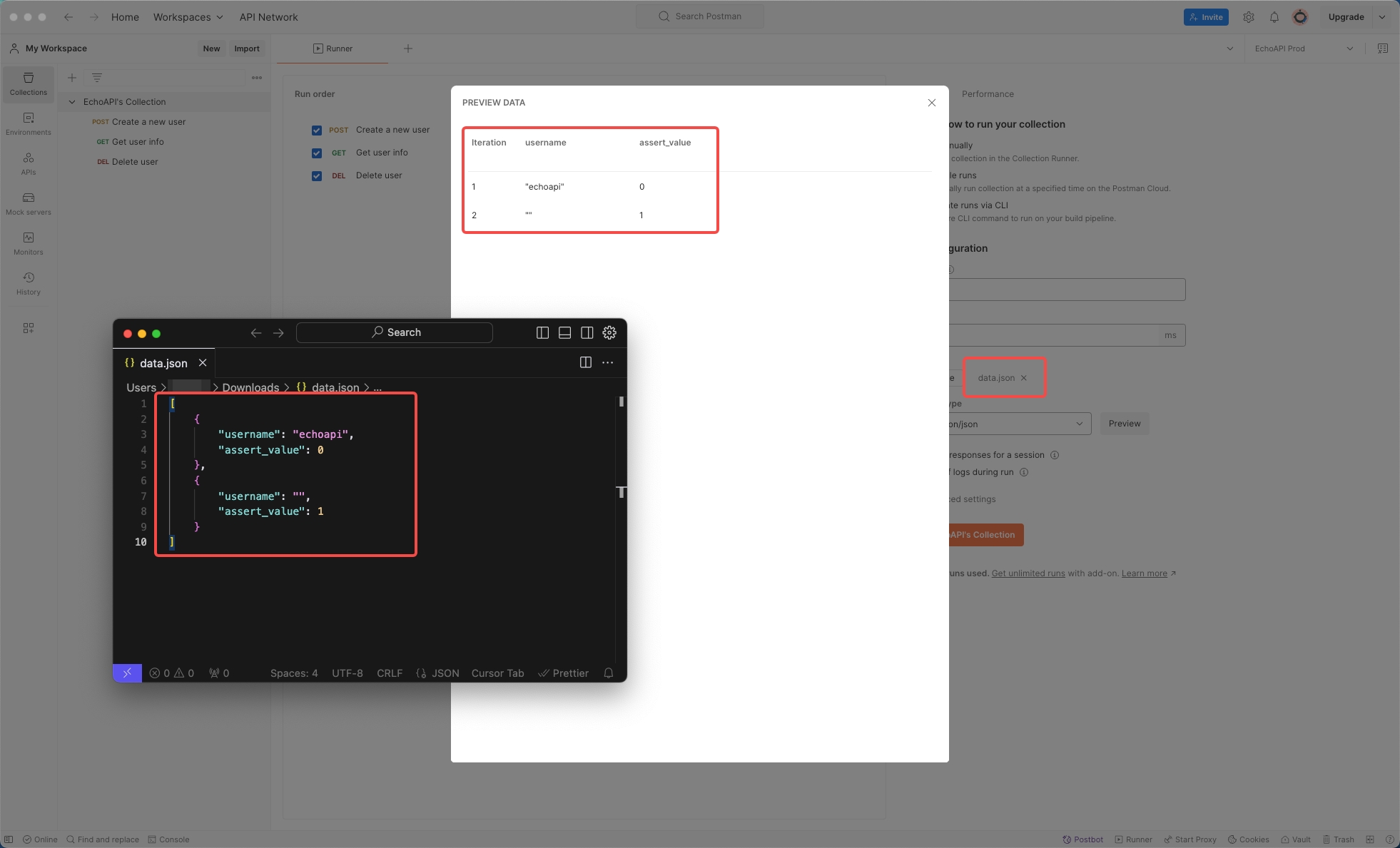1400x848 pixels.
Task: Open the Upgrade options chevron
Action: coord(1382,17)
